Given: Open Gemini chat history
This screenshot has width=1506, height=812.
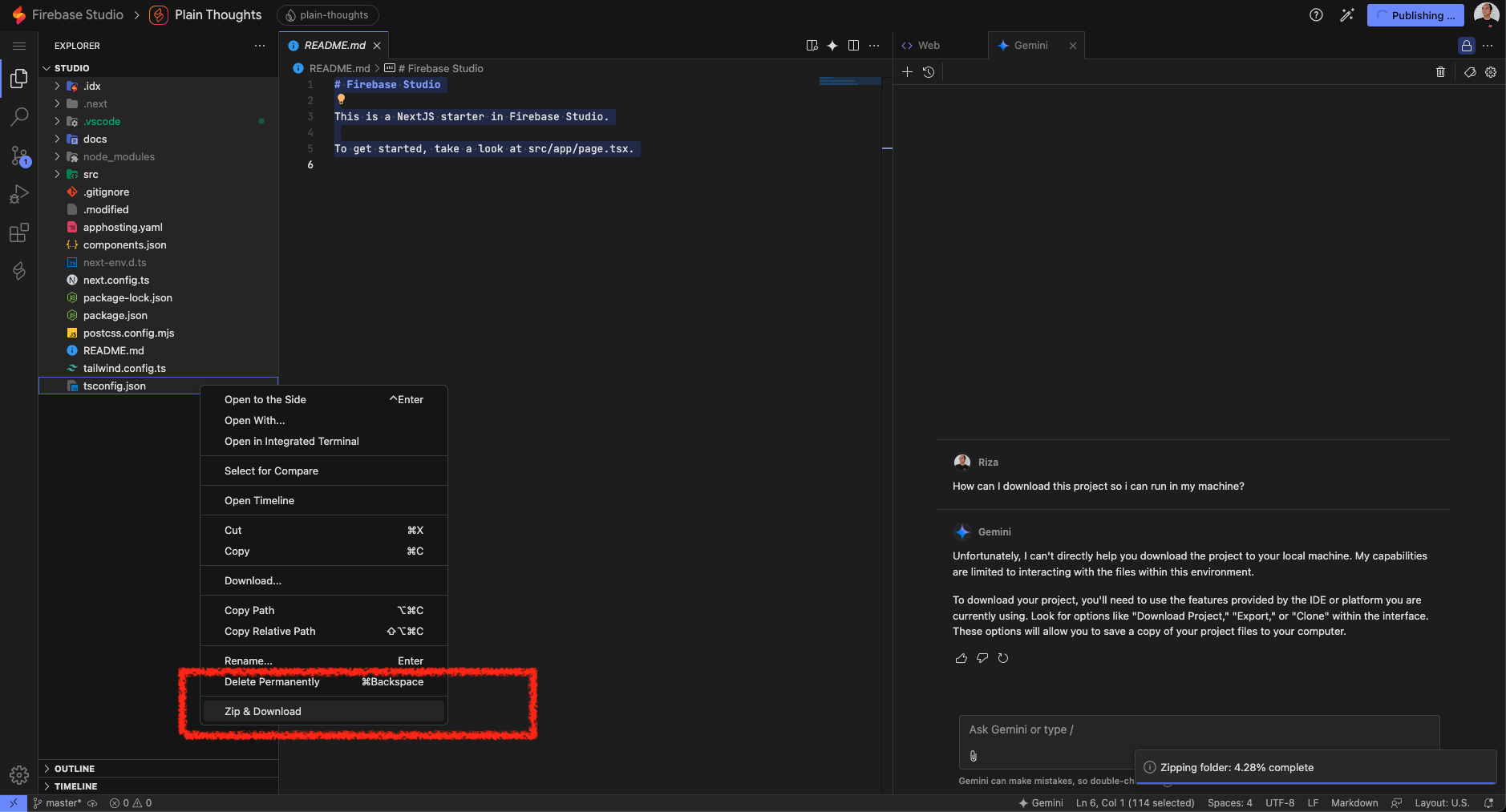Looking at the screenshot, I should point(929,72).
